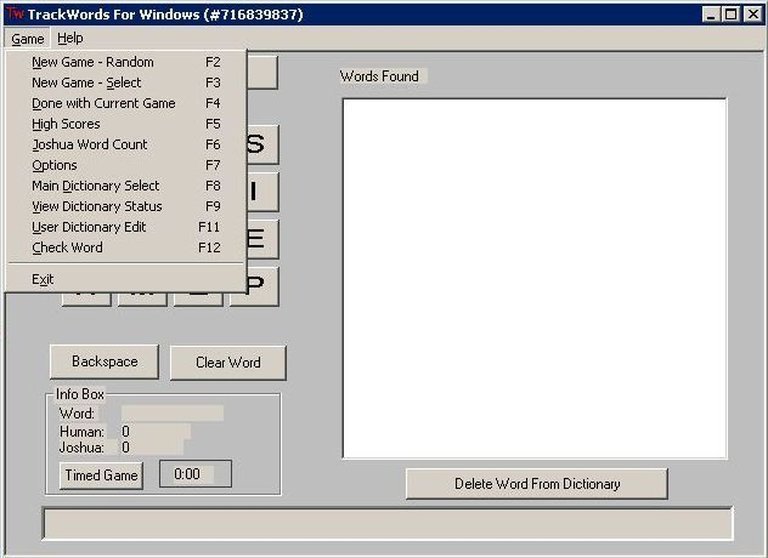The width and height of the screenshot is (768, 558).
Task: Choose Main Dictionary Select entry
Action: (95, 186)
